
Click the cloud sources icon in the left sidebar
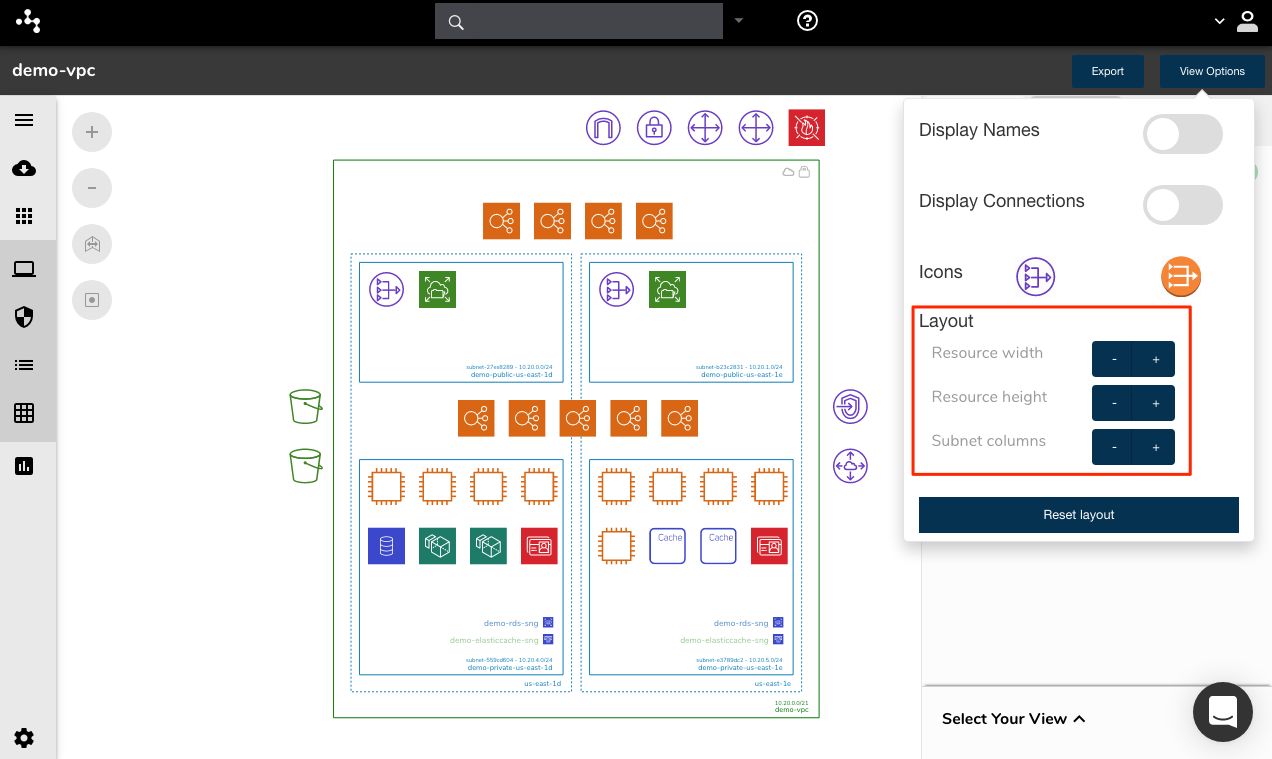24,168
